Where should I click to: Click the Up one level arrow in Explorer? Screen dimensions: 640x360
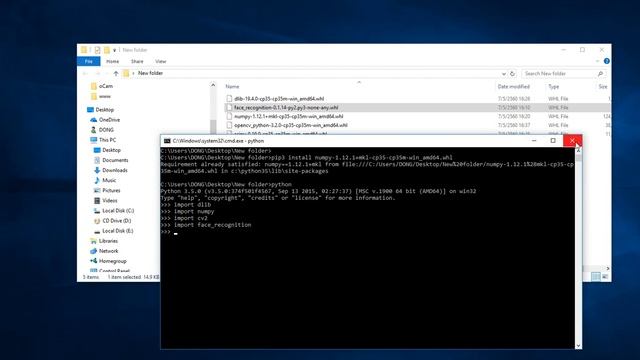(x=116, y=73)
